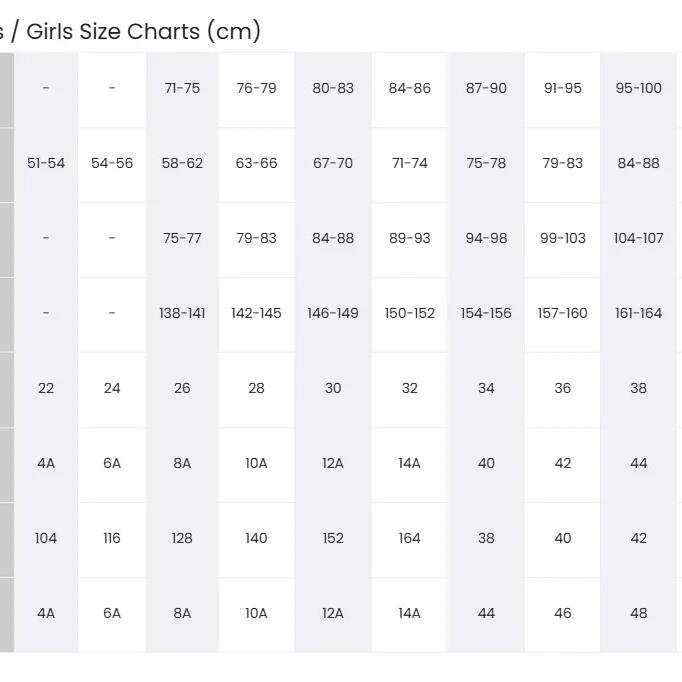Select the 54-56 measurement cell
Viewport: 682px width, 682px height.
click(112, 165)
